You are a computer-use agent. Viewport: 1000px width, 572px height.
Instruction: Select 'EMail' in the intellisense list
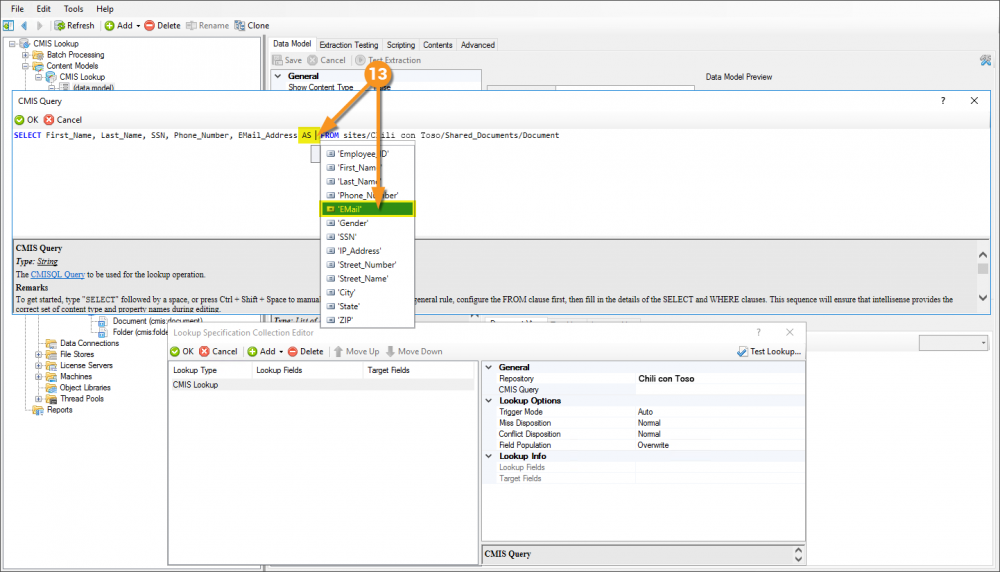point(368,209)
